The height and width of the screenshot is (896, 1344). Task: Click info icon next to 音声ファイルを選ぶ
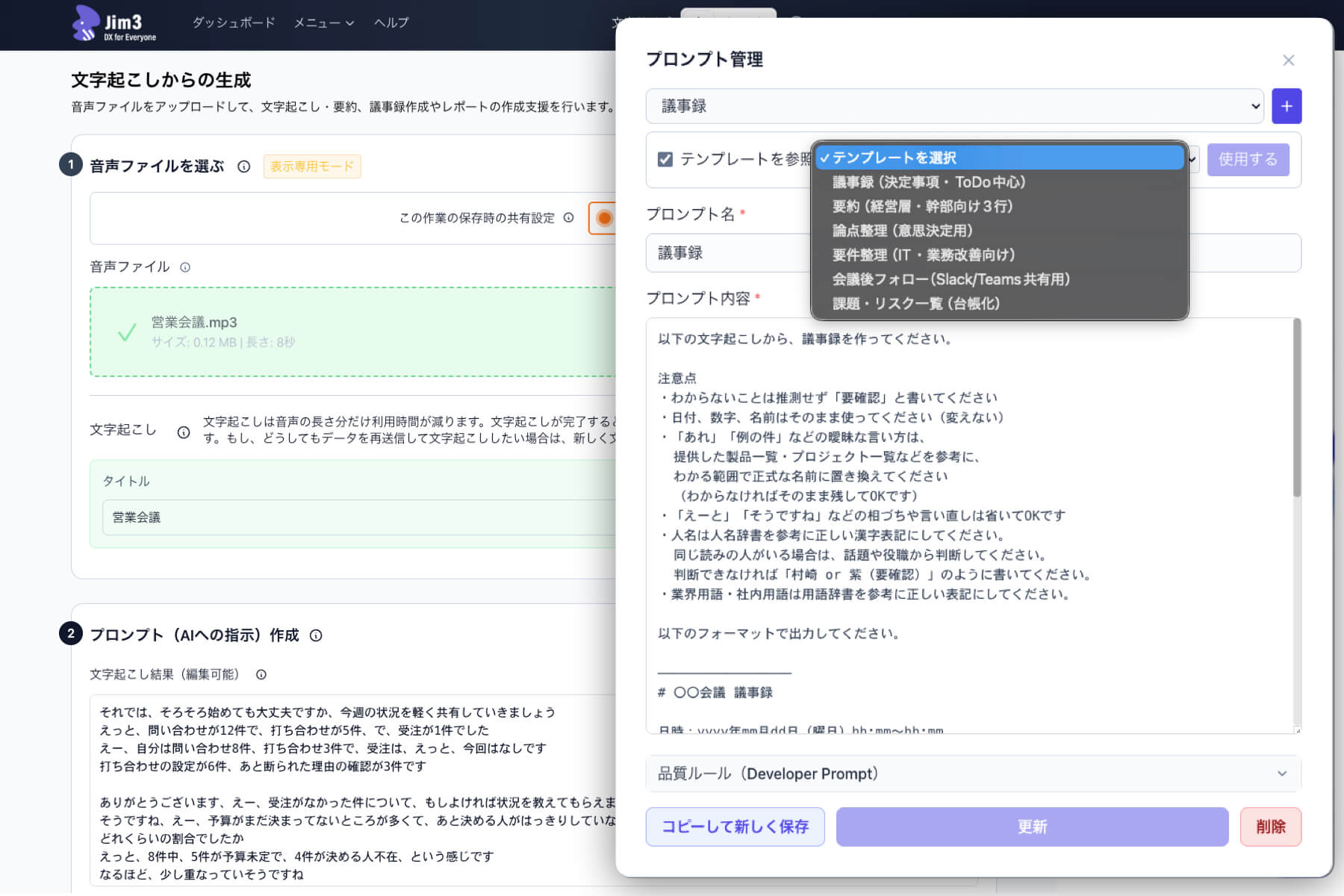pos(243,167)
